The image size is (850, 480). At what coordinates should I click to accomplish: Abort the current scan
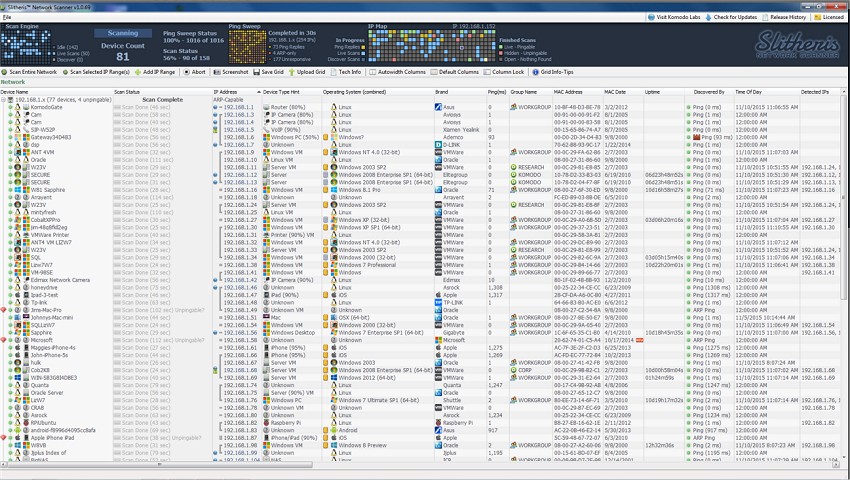pos(196,72)
